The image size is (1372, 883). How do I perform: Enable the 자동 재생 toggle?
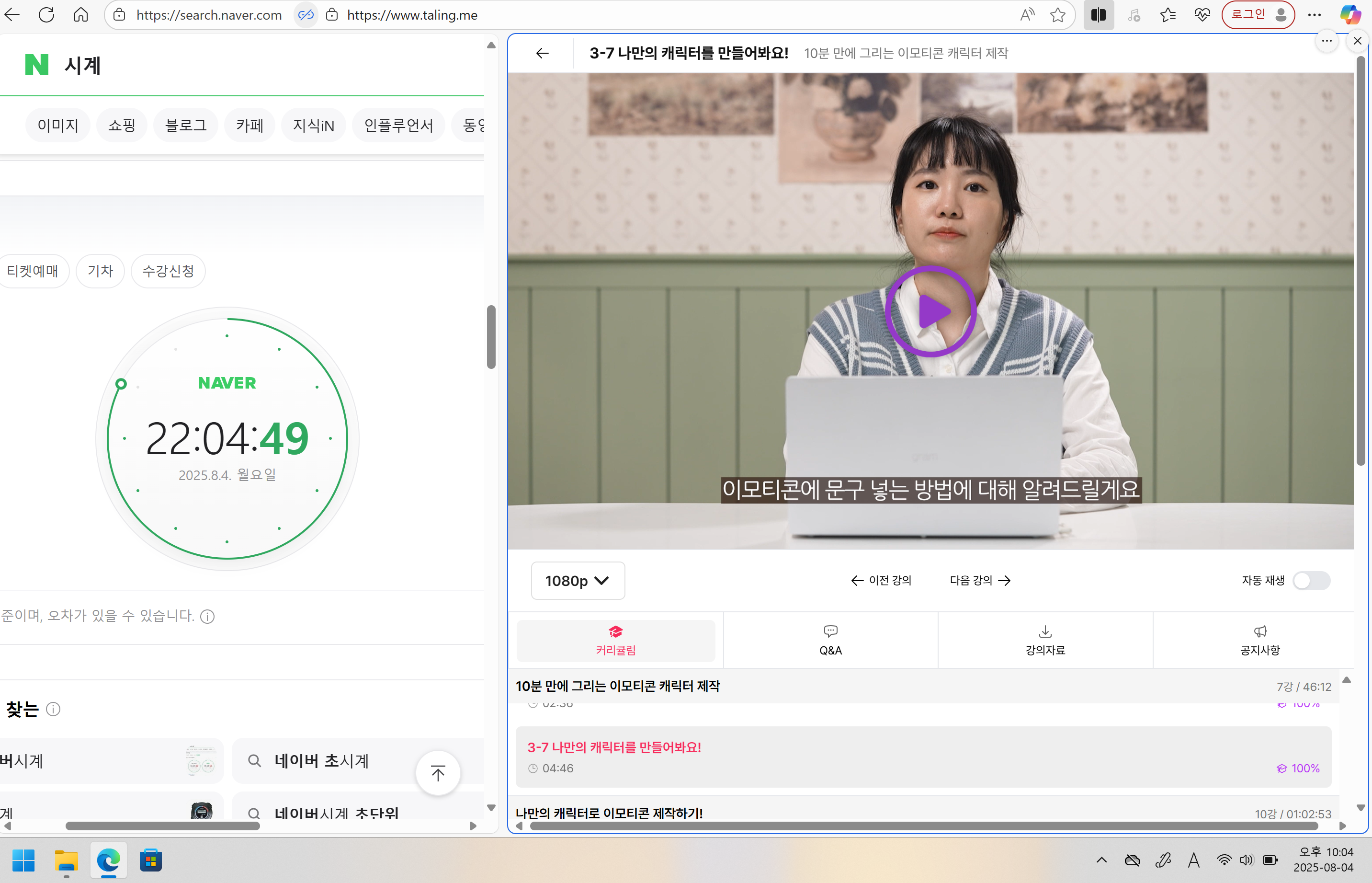point(1312,580)
